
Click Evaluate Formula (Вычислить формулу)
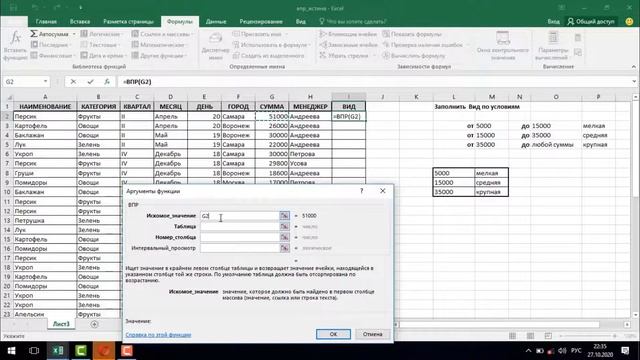(413, 56)
